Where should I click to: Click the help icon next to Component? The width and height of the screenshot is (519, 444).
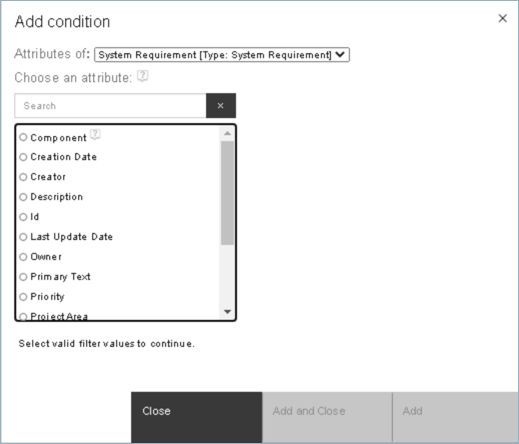[x=95, y=135]
